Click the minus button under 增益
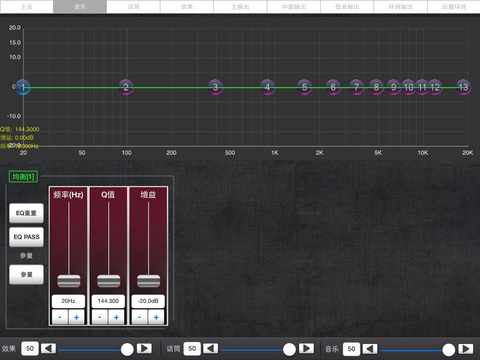Image resolution: width=480 pixels, height=360 pixels. pos(140,317)
